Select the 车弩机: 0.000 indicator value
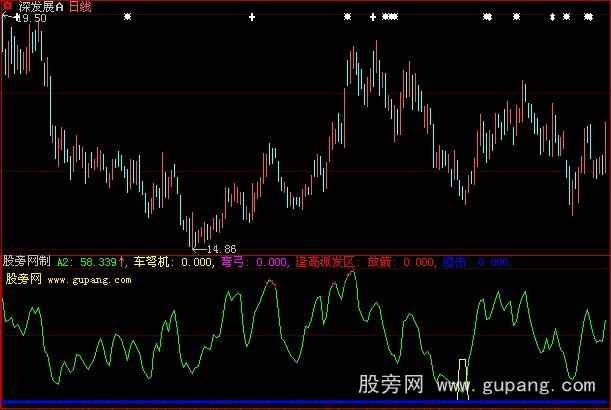The image size is (611, 410). [x=173, y=262]
